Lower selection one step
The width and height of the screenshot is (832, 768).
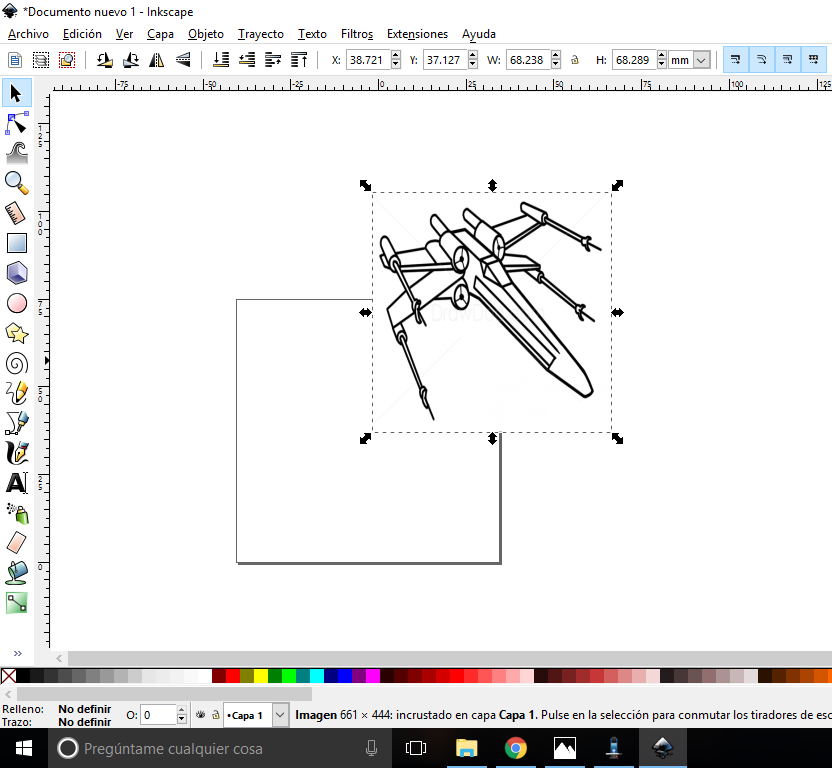[247, 59]
